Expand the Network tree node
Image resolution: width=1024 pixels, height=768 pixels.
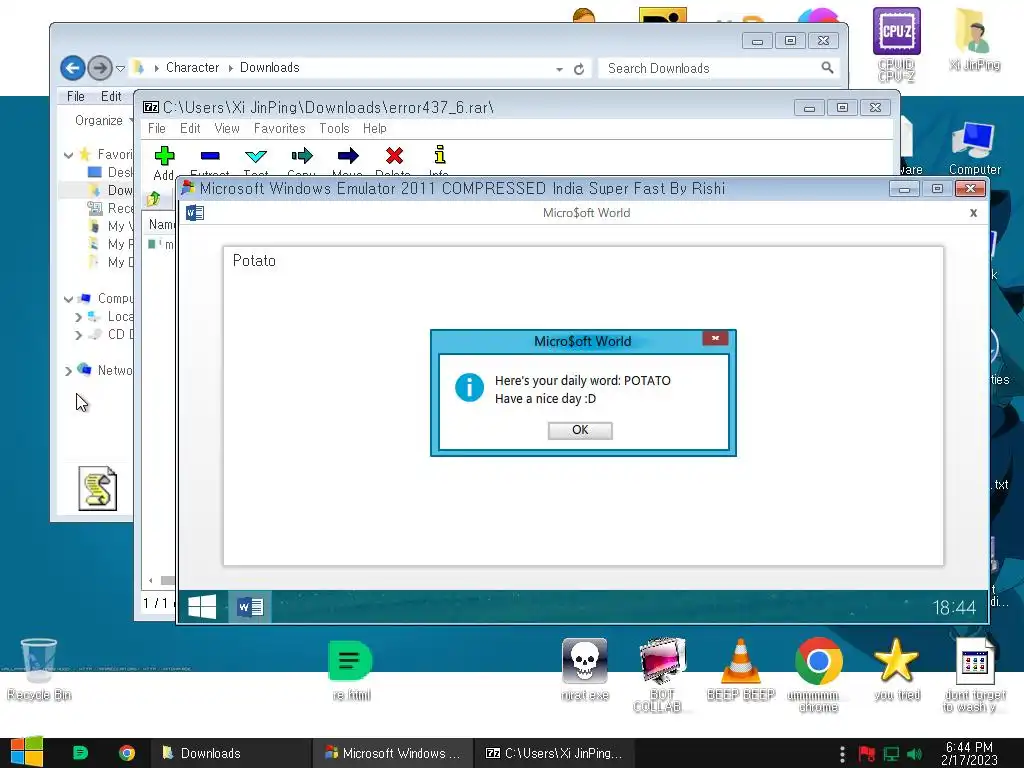(68, 371)
